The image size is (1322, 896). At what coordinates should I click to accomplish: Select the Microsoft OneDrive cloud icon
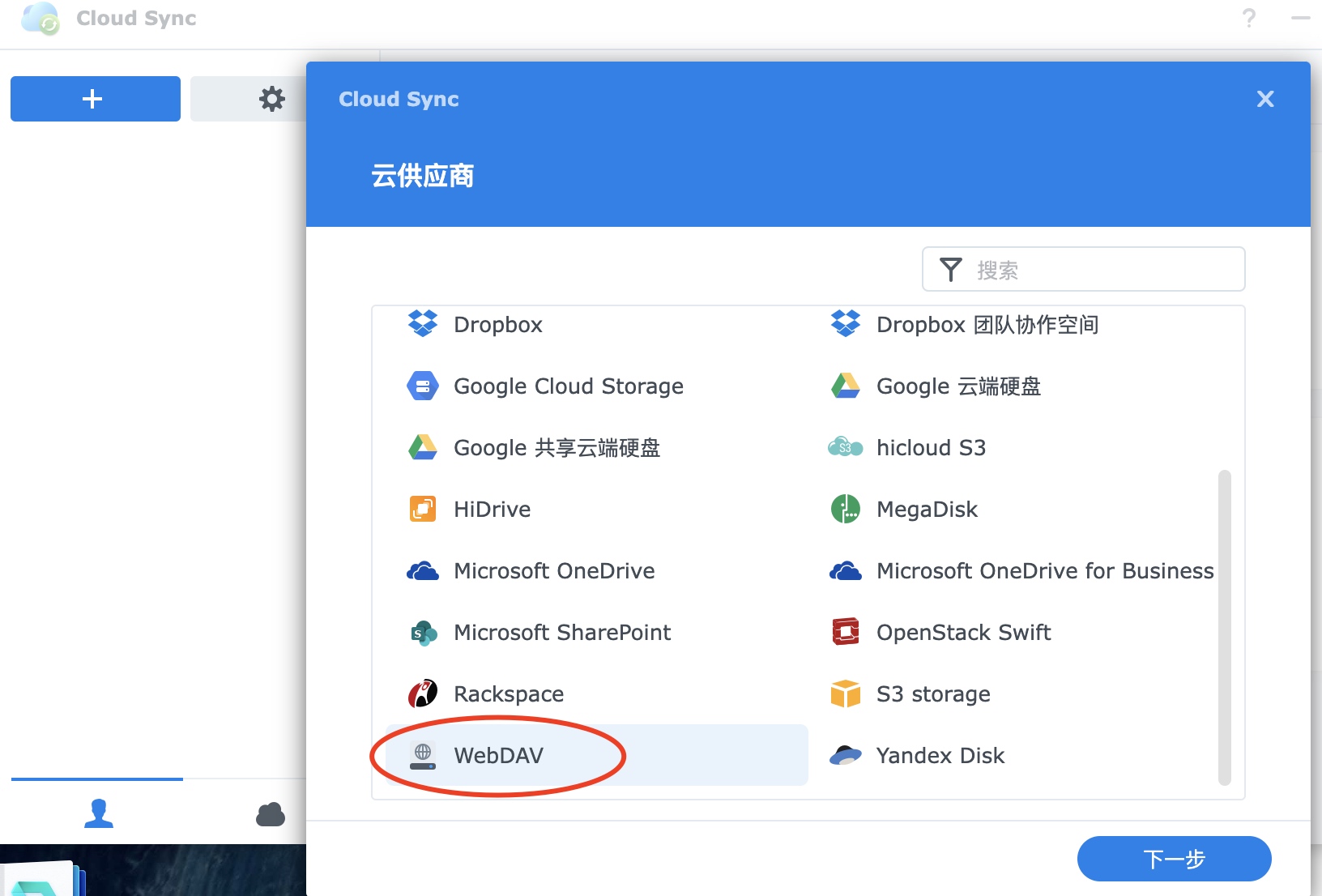(x=423, y=571)
